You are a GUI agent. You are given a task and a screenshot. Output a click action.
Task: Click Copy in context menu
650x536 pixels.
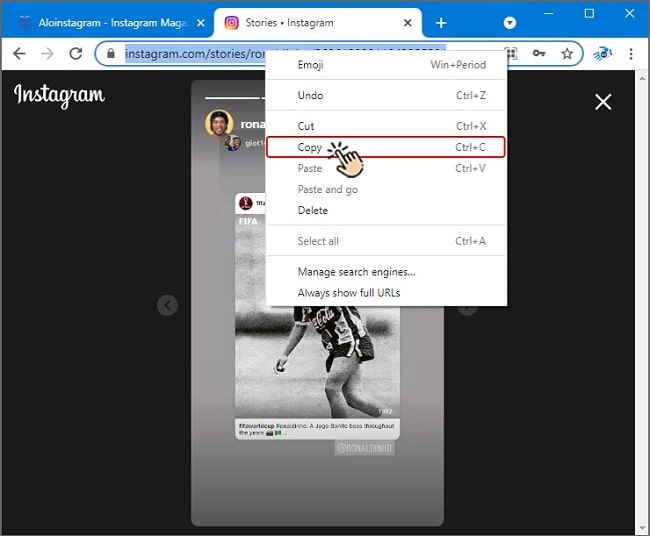(386, 147)
